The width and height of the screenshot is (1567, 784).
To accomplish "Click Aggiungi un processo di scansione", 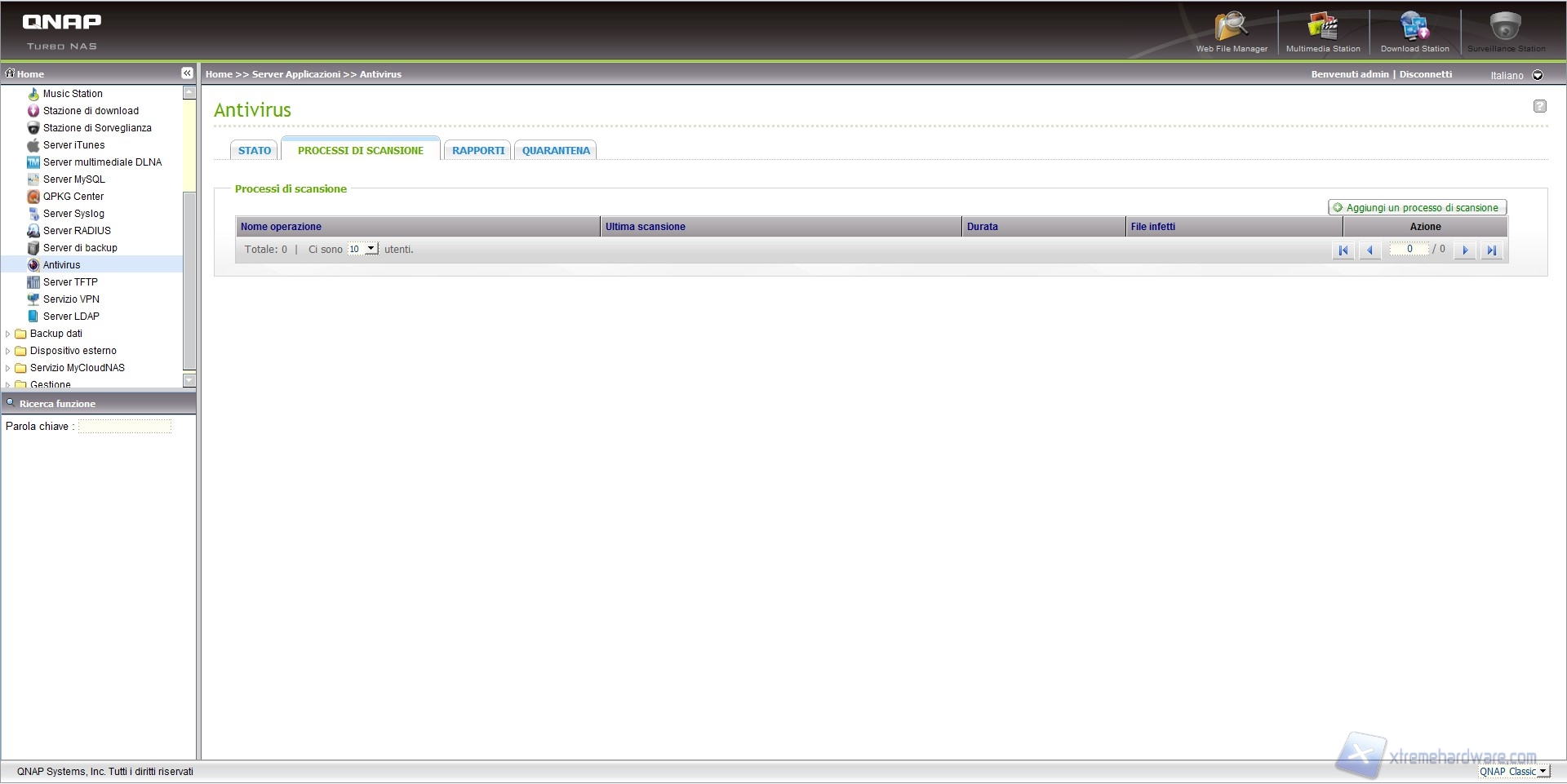I will coord(1417,208).
